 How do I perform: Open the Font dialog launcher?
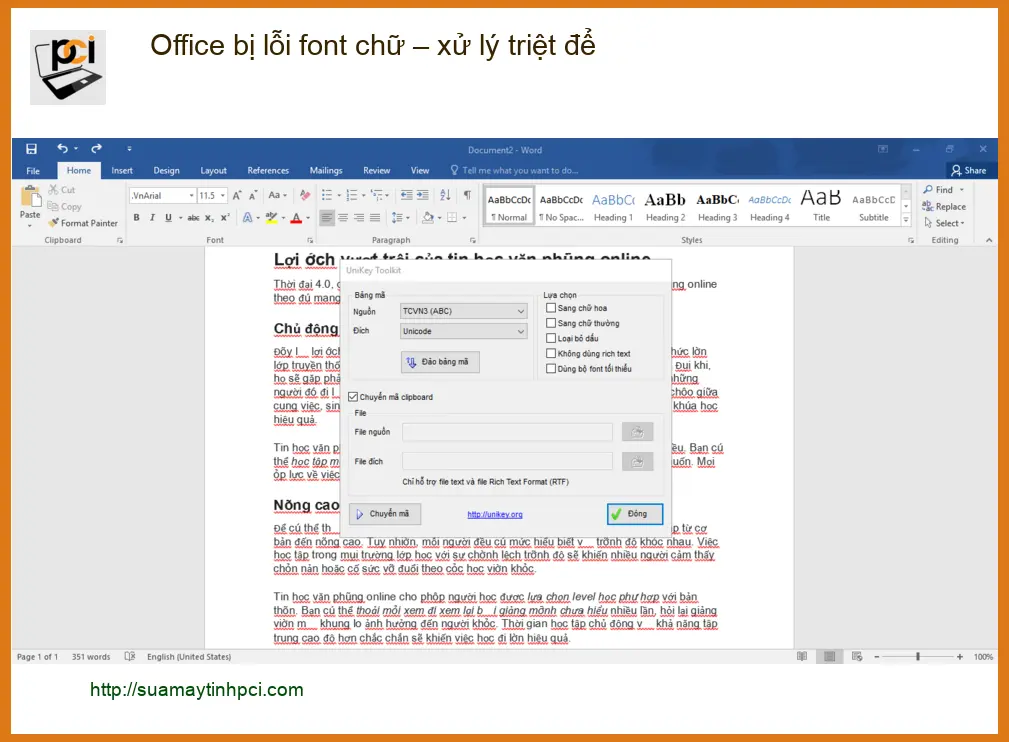tap(310, 240)
